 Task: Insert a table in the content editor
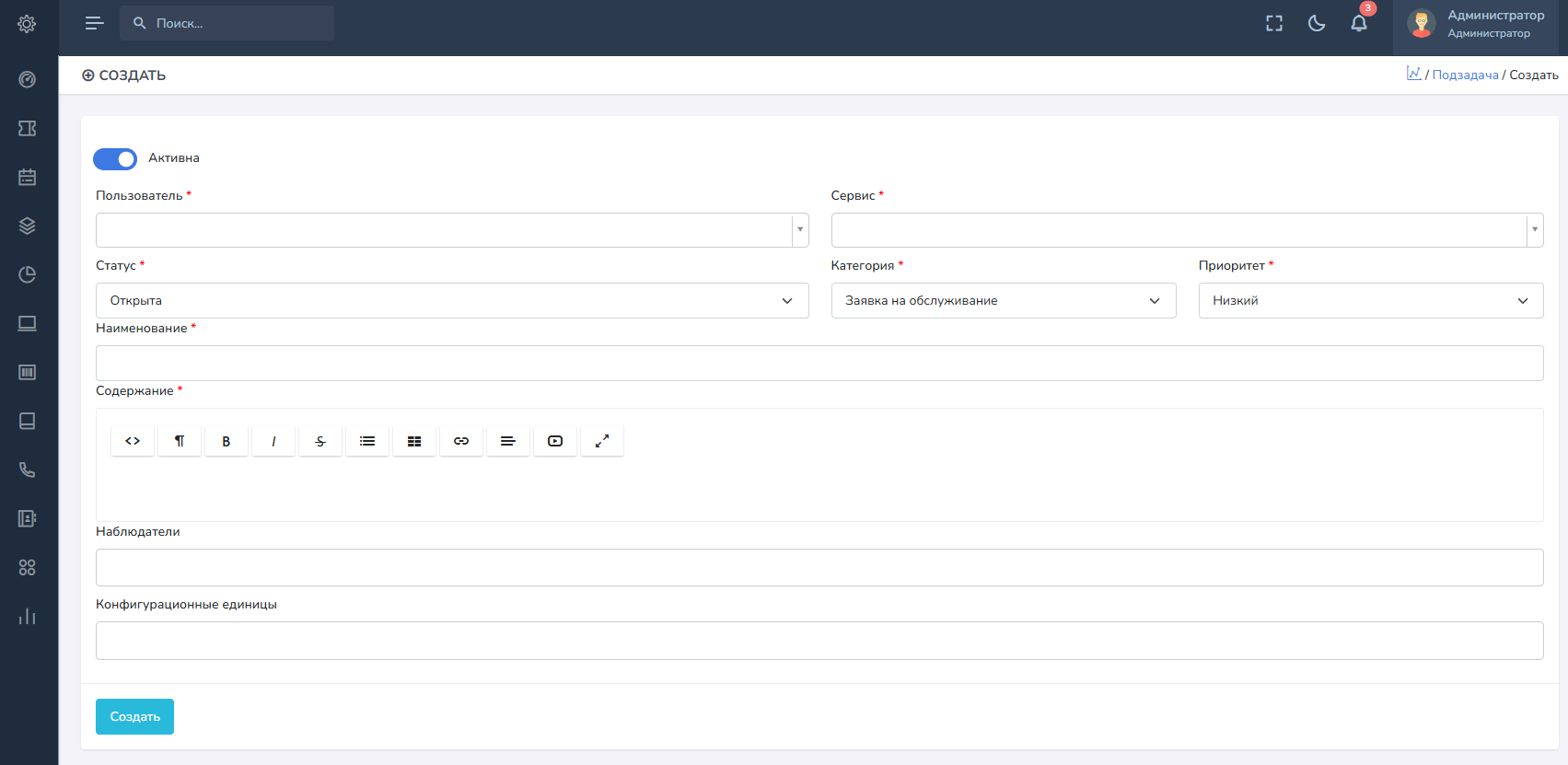414,442
